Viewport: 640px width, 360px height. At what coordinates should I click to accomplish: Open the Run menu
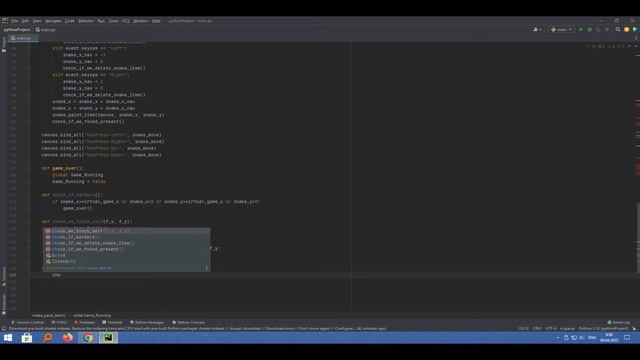click(101, 21)
